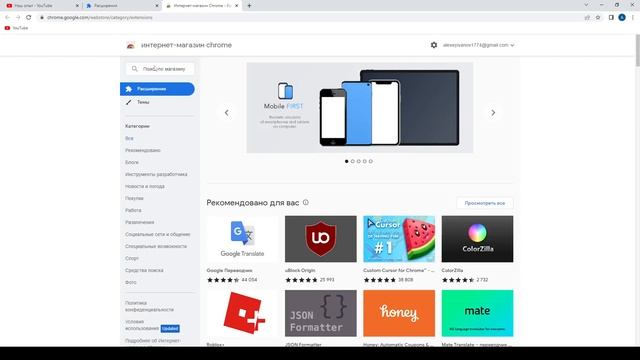Open the Roblox+ extension thumbnail
This screenshot has width=640, height=360.
click(242, 313)
